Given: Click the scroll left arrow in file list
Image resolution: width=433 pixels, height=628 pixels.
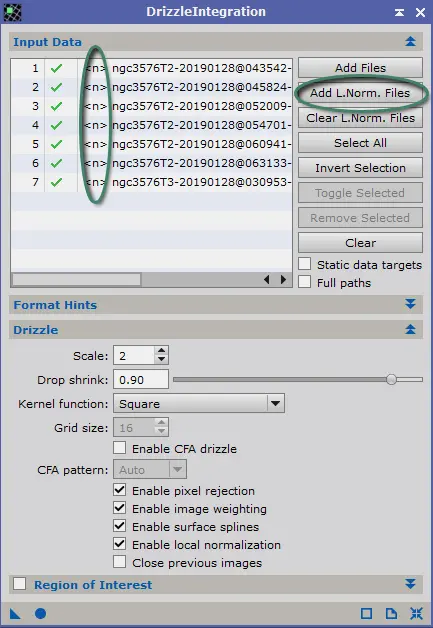Looking at the screenshot, I should pyautogui.click(x=266, y=279).
